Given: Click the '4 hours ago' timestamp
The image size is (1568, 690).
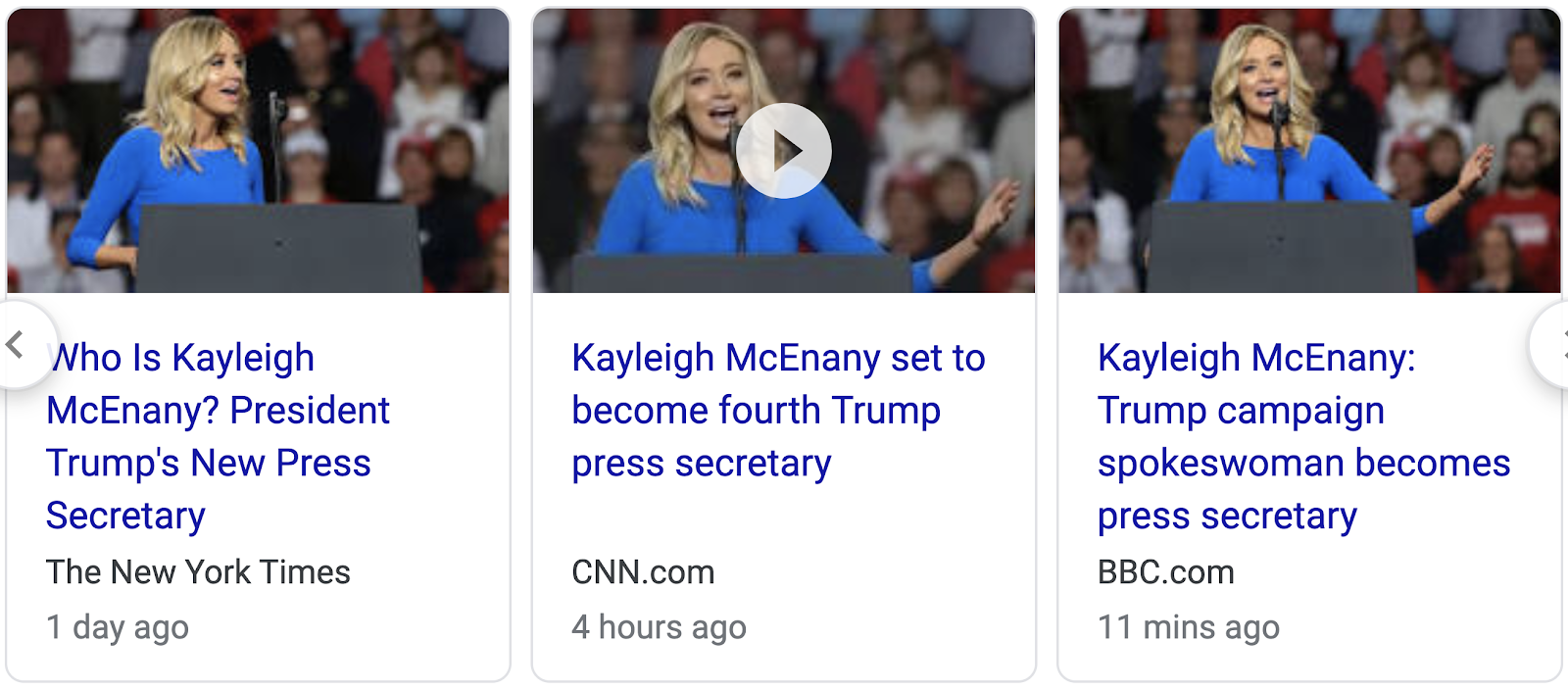Looking at the screenshot, I should tap(659, 627).
